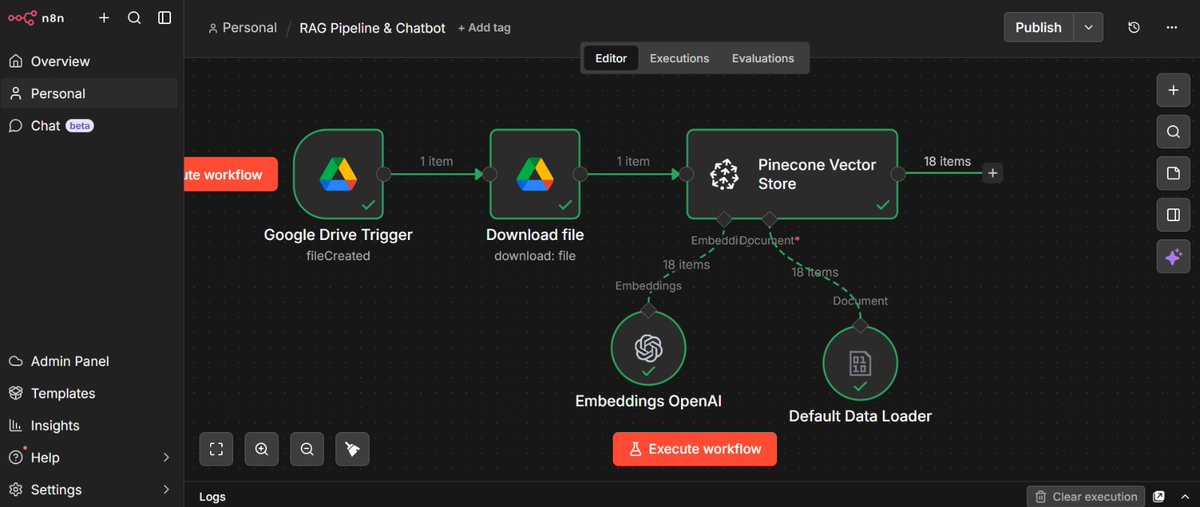Switch to the Executions tab
The height and width of the screenshot is (507, 1200).
[679, 58]
